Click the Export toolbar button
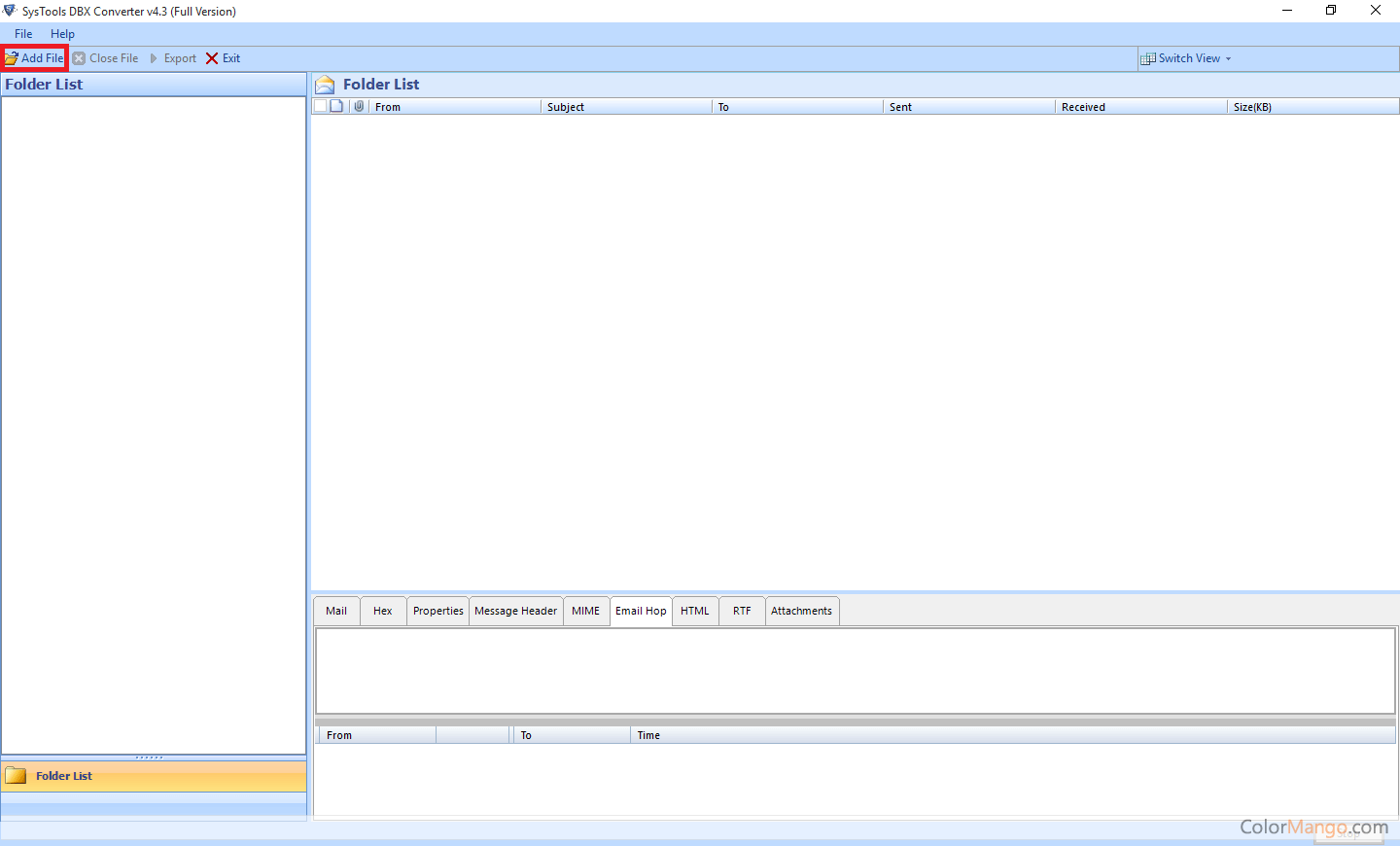Image resolution: width=1400 pixels, height=846 pixels. pos(172,58)
